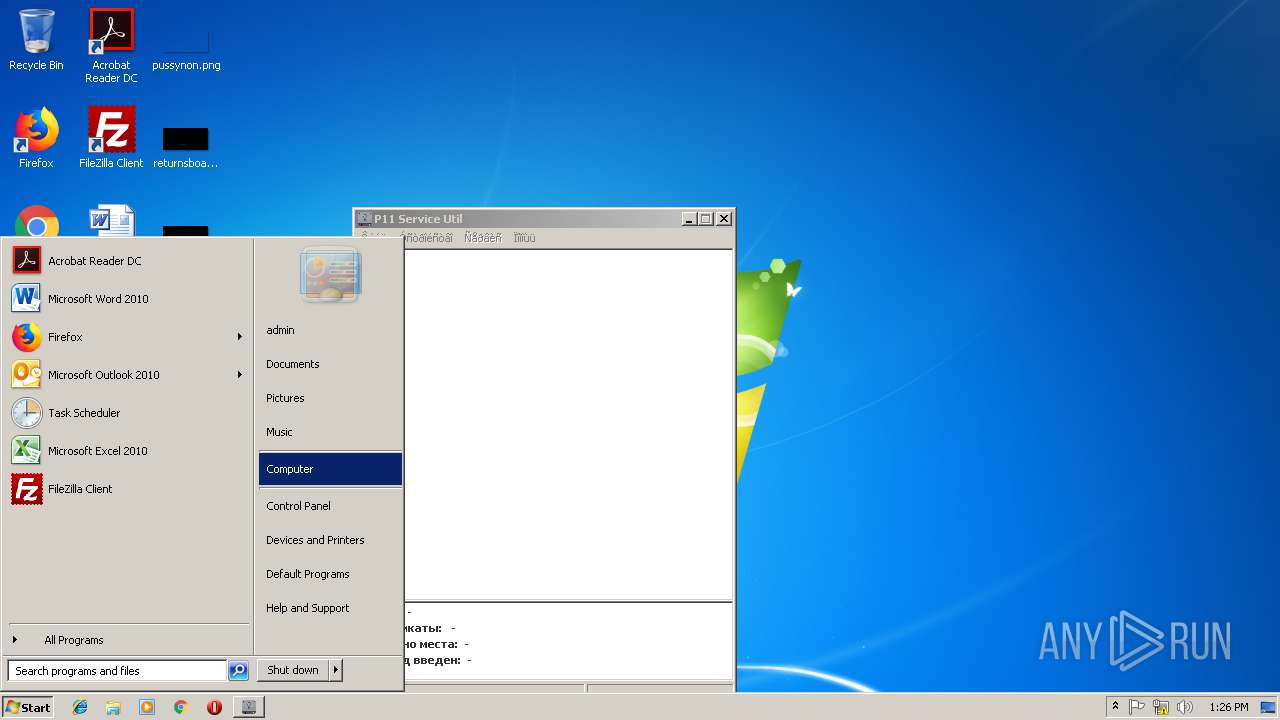The image size is (1280, 720).
Task: Click P11 Service Util title bar icon
Action: pyautogui.click(x=365, y=219)
